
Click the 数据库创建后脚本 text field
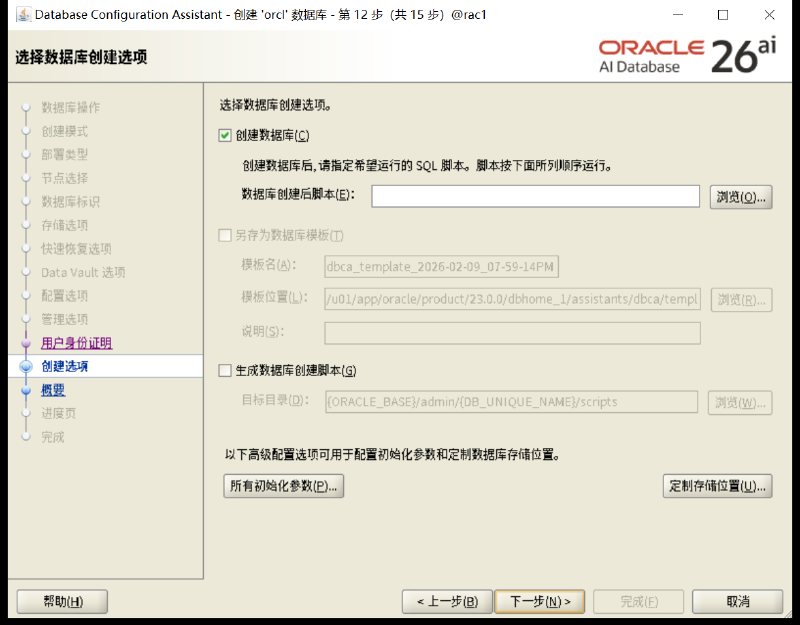(x=535, y=196)
